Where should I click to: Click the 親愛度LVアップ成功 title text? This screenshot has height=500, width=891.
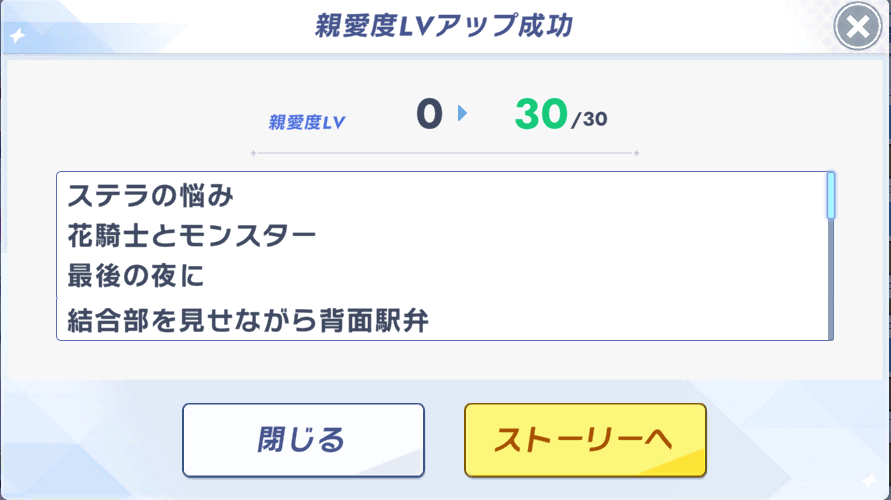[444, 27]
